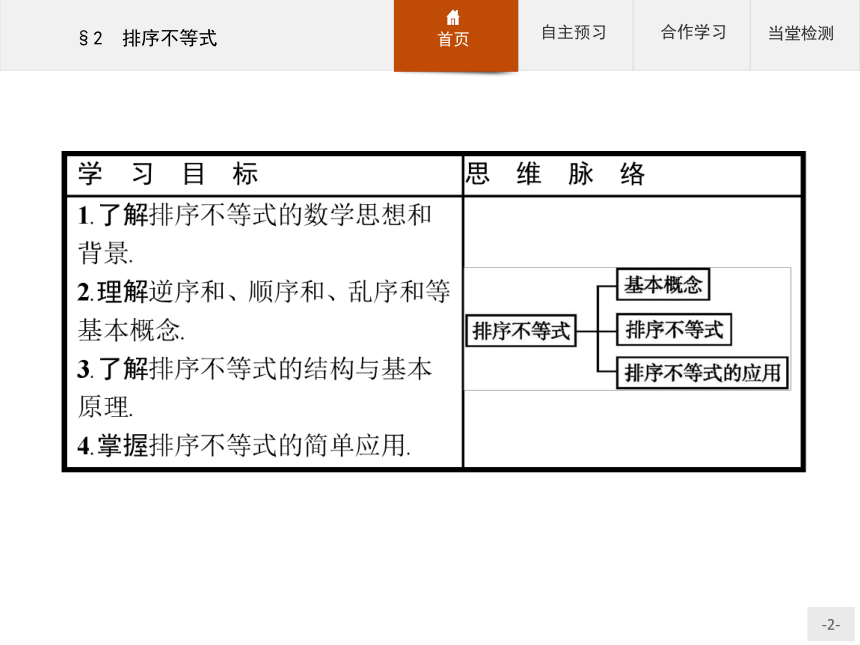Select the 排序不等式的应用 box in the mind map

[x=703, y=373]
